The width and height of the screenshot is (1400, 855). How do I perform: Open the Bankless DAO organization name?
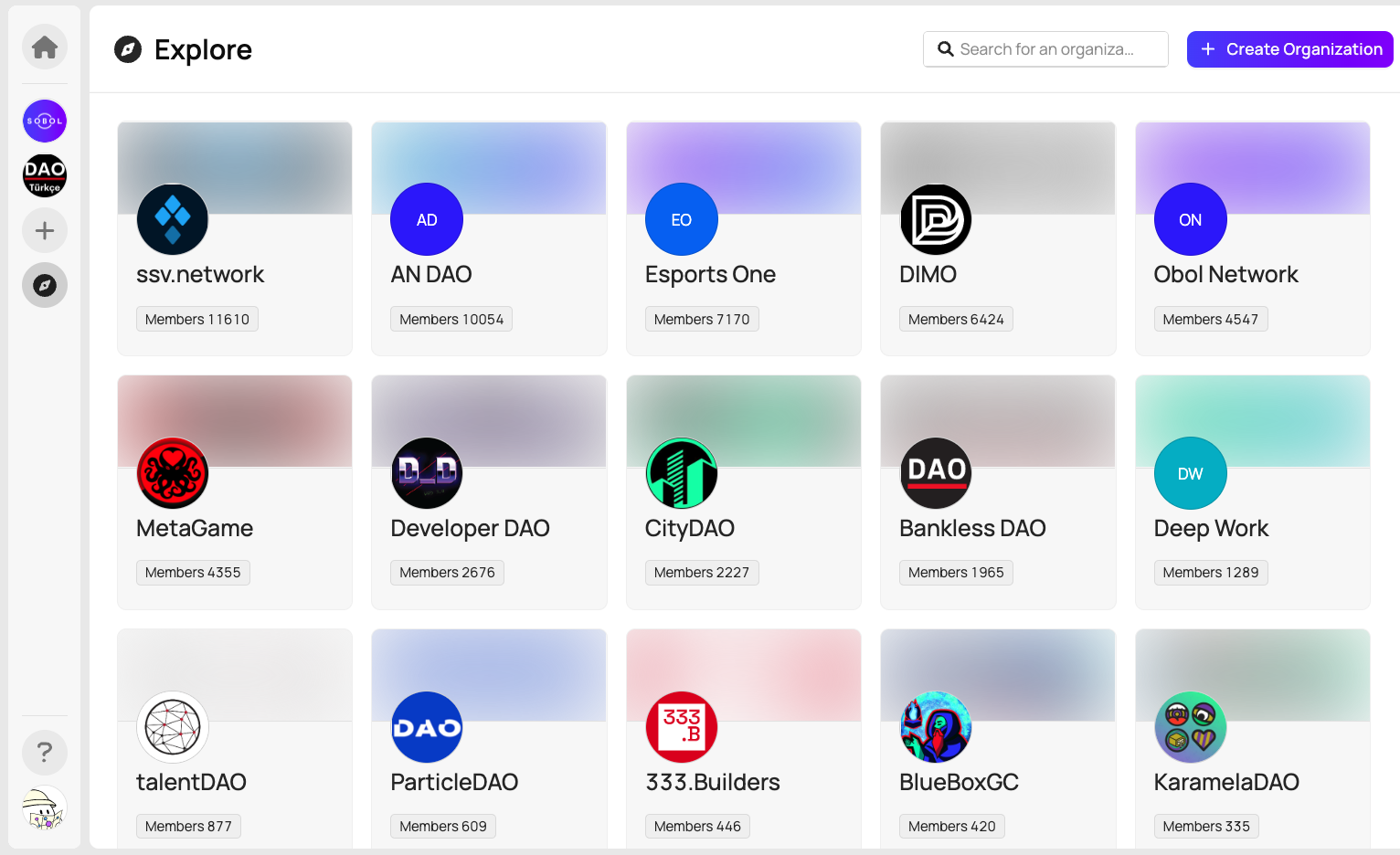[x=972, y=528]
